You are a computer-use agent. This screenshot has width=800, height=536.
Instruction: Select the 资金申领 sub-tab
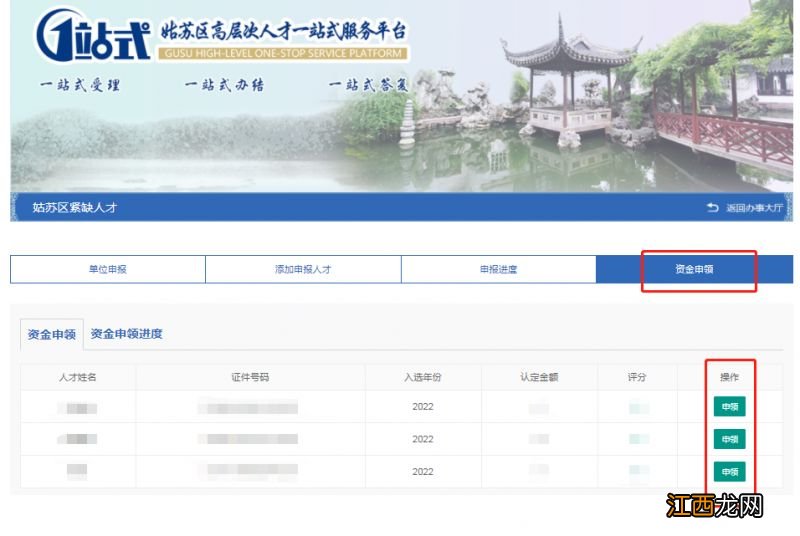click(x=52, y=335)
